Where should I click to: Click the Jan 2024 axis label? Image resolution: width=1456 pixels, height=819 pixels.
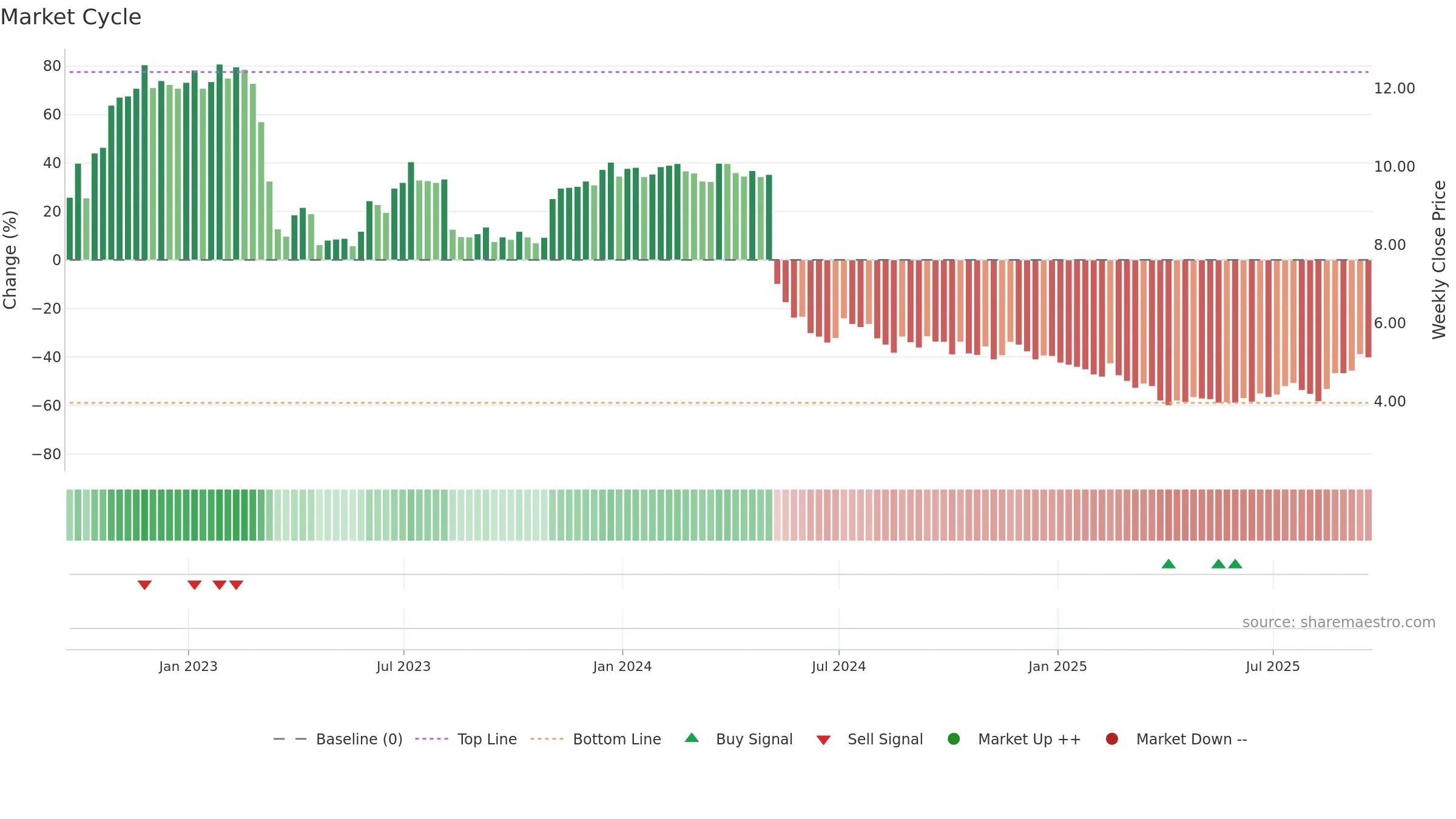[x=622, y=666]
